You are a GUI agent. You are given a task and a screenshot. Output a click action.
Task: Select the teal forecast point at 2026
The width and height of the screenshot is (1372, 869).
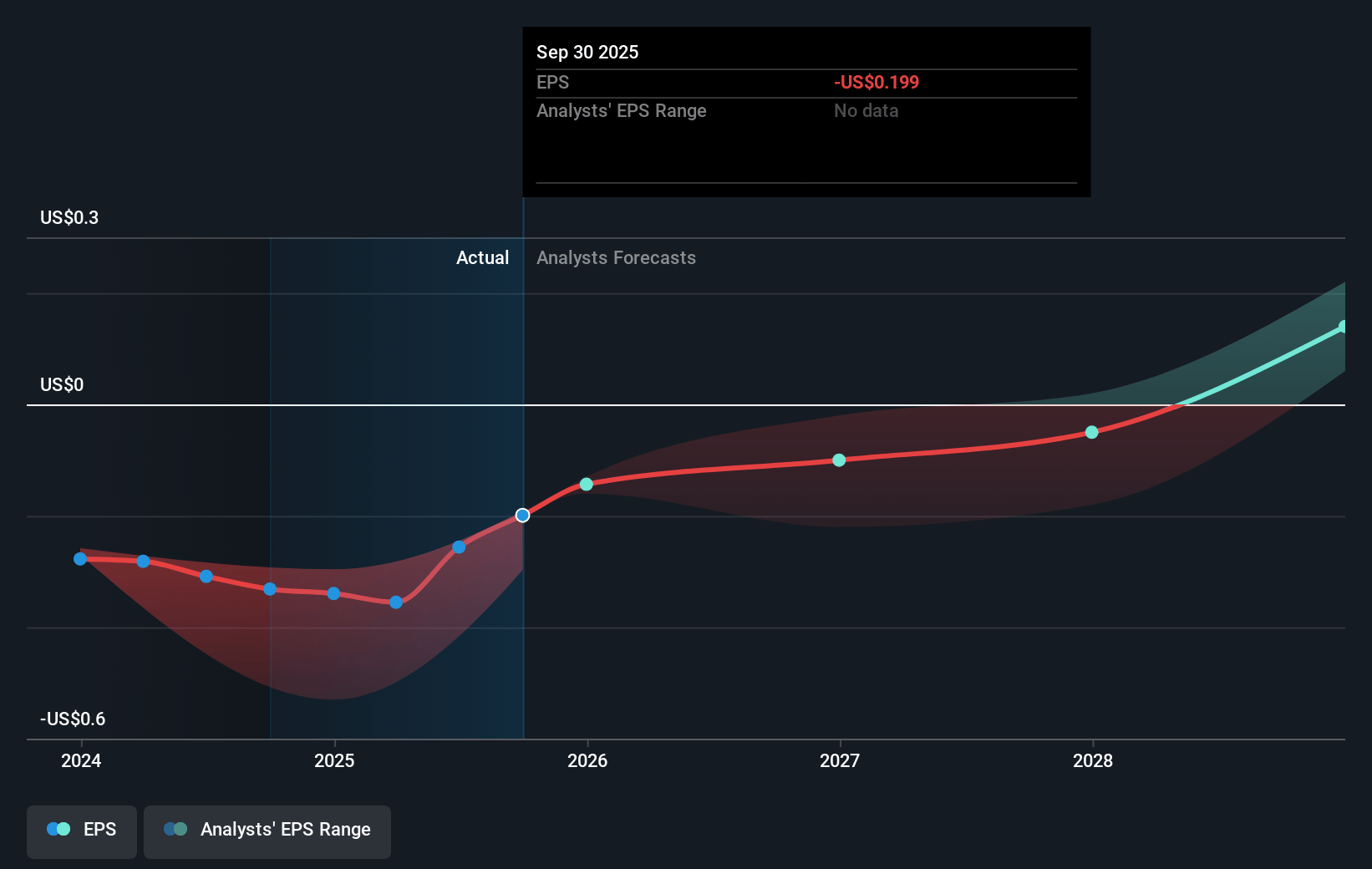coord(587,485)
